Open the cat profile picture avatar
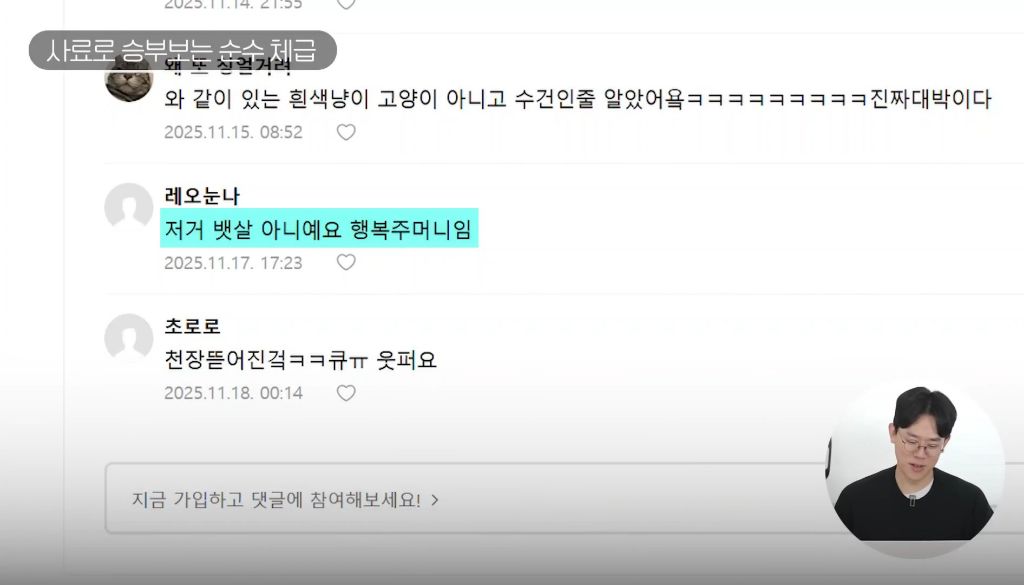The width and height of the screenshot is (1024, 585). pos(129,78)
